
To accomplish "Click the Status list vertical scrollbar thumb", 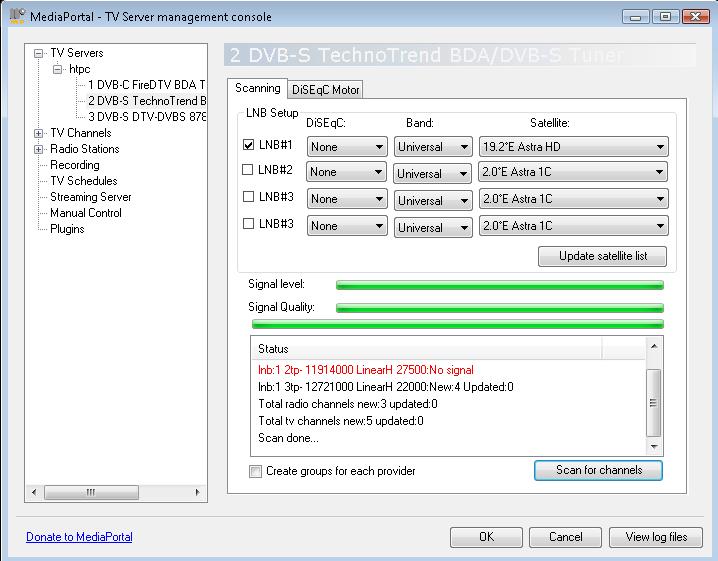I will click(653, 403).
